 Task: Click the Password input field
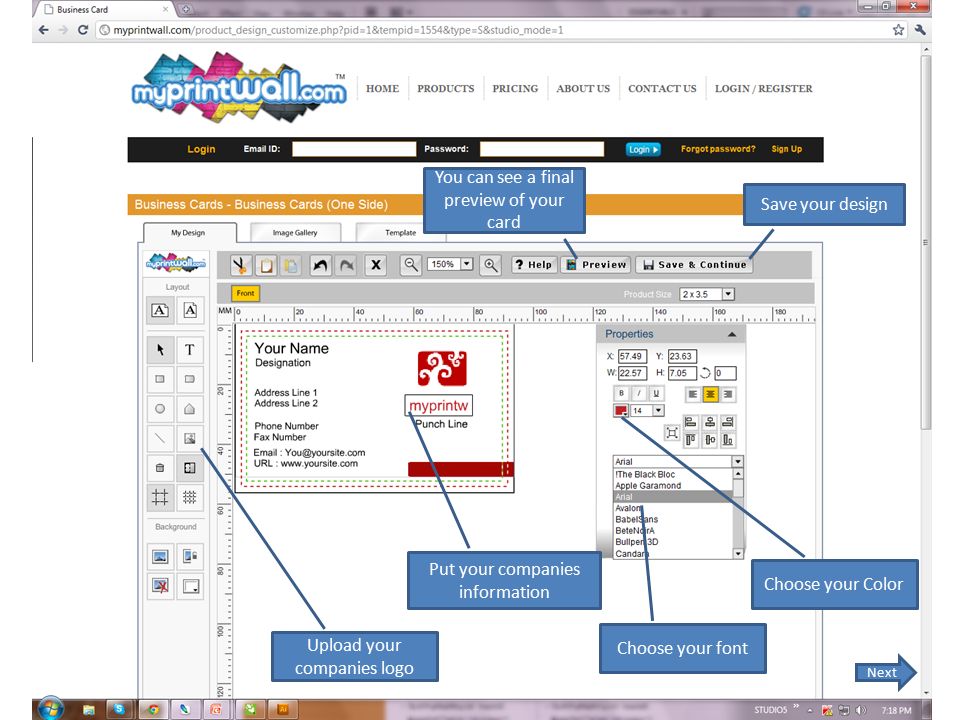[542, 149]
